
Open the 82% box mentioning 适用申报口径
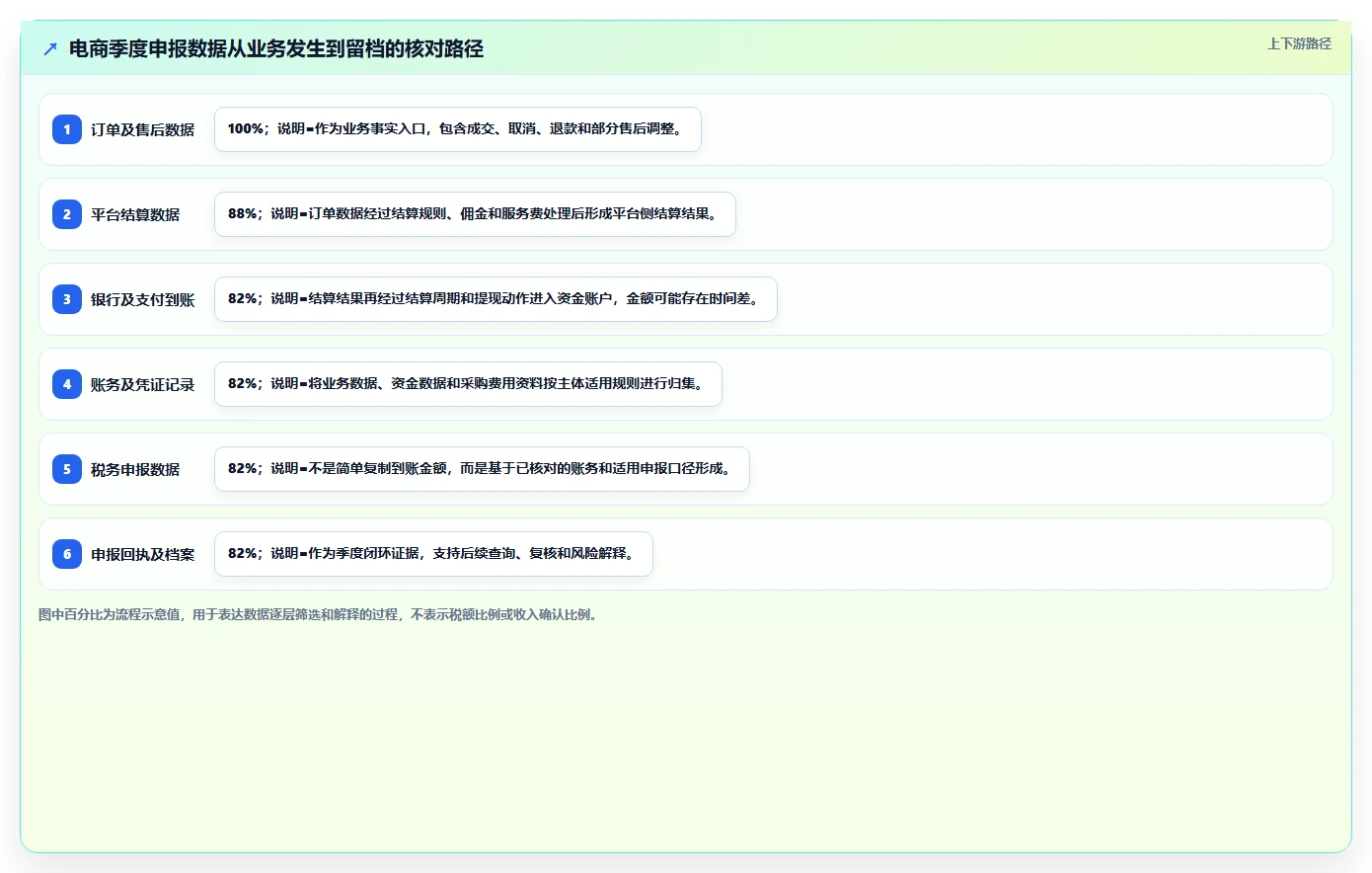(x=482, y=469)
